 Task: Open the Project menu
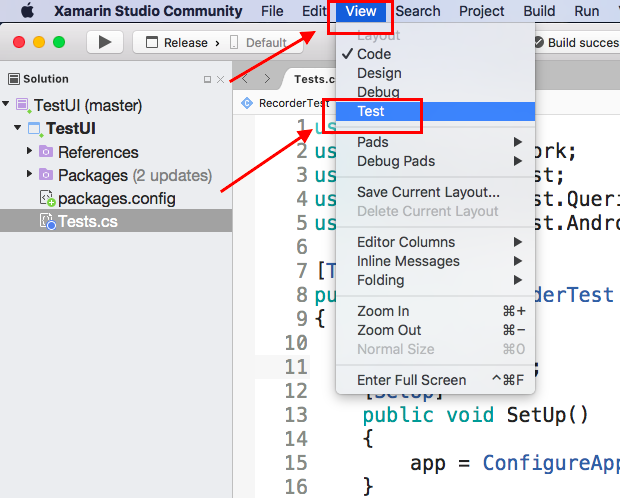tap(482, 11)
